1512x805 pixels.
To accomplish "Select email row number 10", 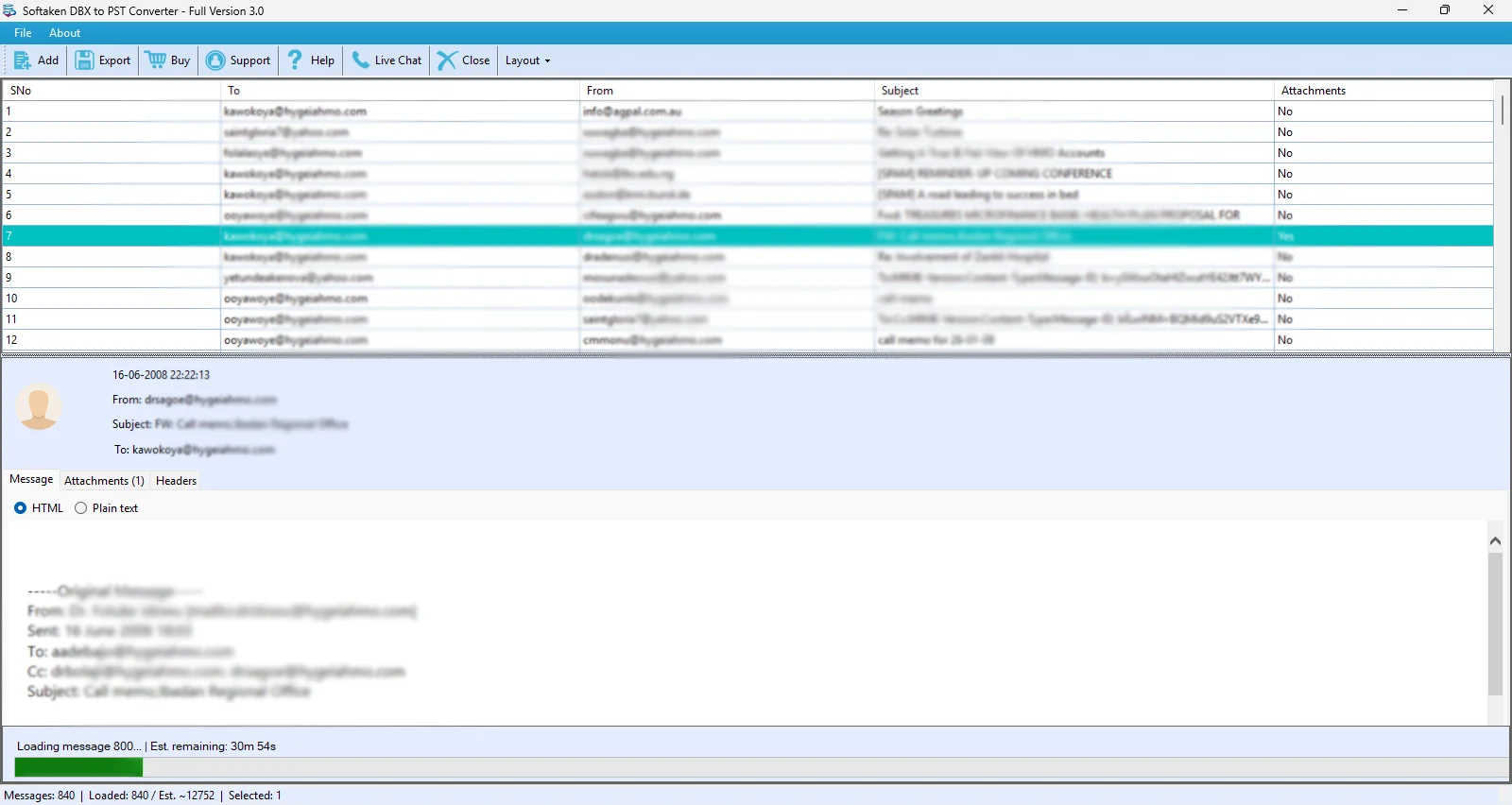I will click(747, 299).
